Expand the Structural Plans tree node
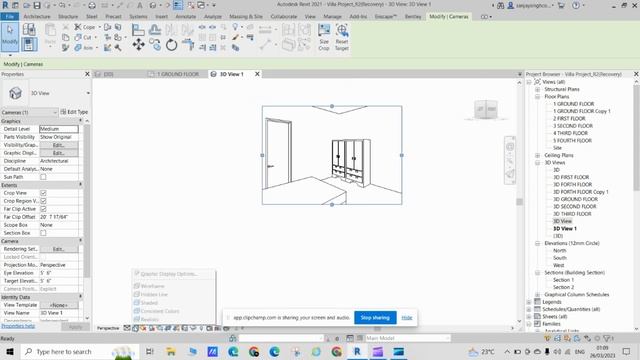Image resolution: width=640 pixels, height=360 pixels. 538,89
